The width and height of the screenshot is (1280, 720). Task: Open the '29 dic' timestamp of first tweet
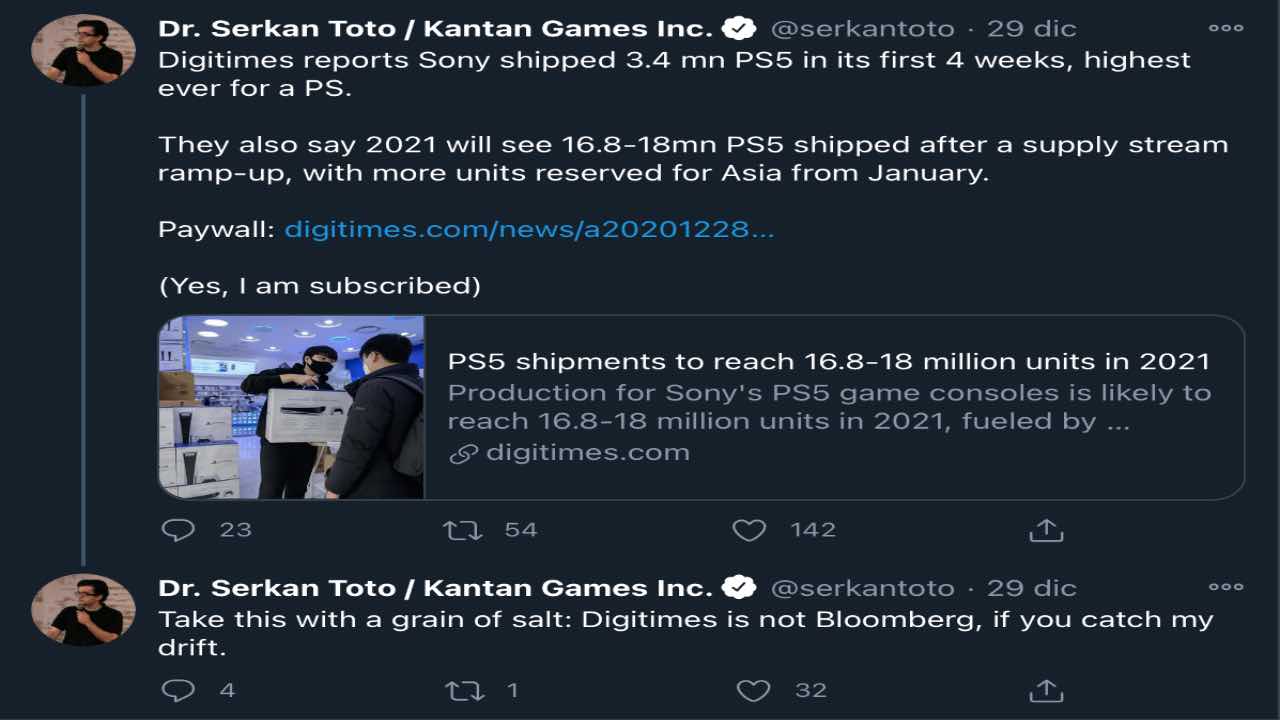point(1032,29)
